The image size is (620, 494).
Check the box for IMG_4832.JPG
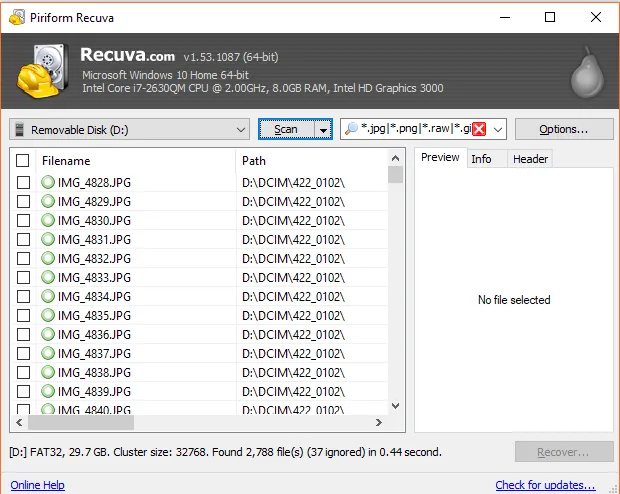(x=23, y=258)
